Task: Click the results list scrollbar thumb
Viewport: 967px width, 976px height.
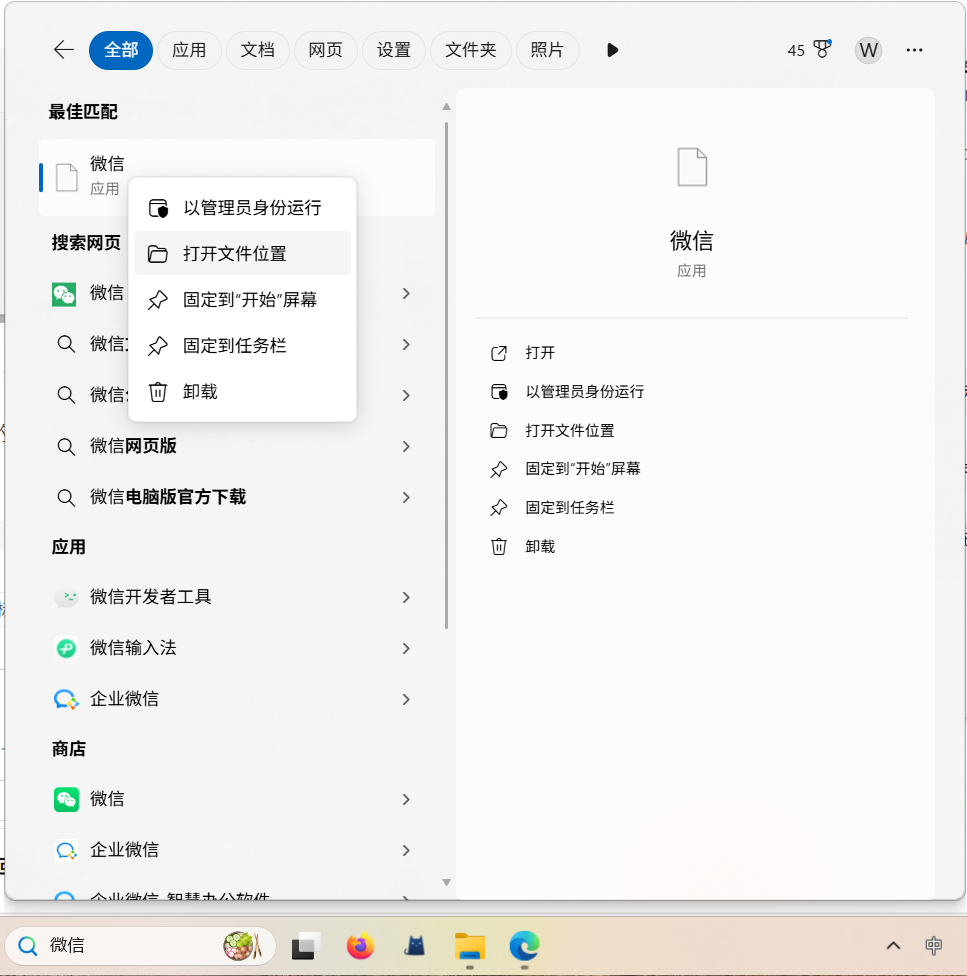Action: pos(446,375)
